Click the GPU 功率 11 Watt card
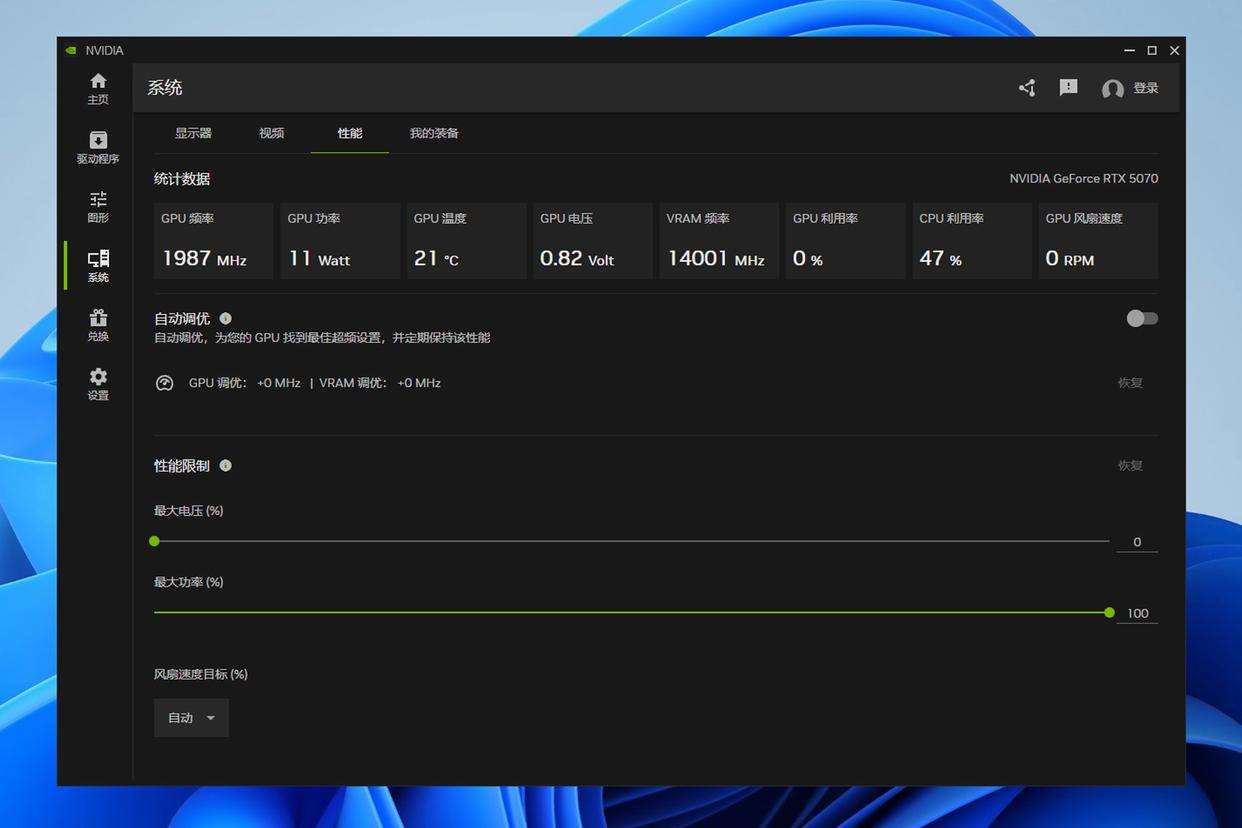Image resolution: width=1242 pixels, height=828 pixels. pyautogui.click(x=340, y=241)
